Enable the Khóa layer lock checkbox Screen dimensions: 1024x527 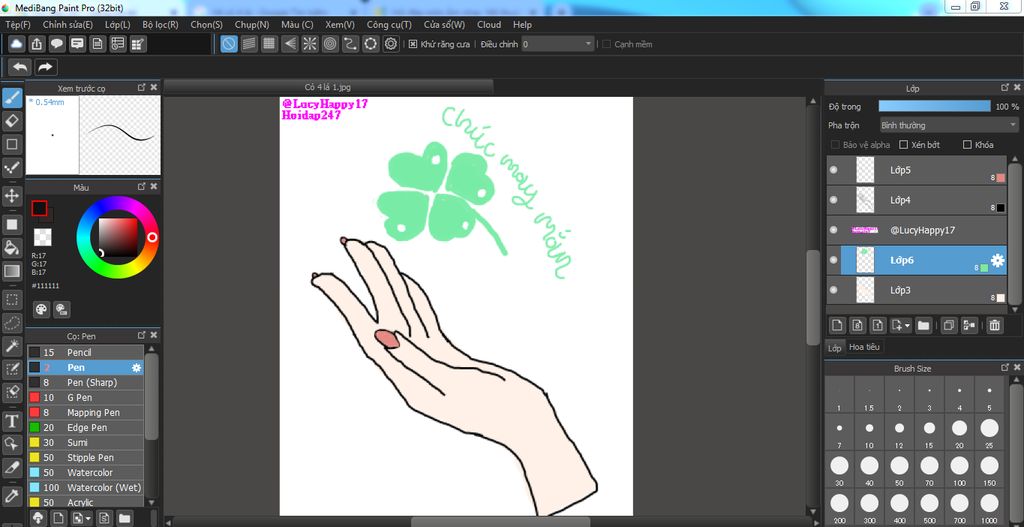(x=967, y=145)
